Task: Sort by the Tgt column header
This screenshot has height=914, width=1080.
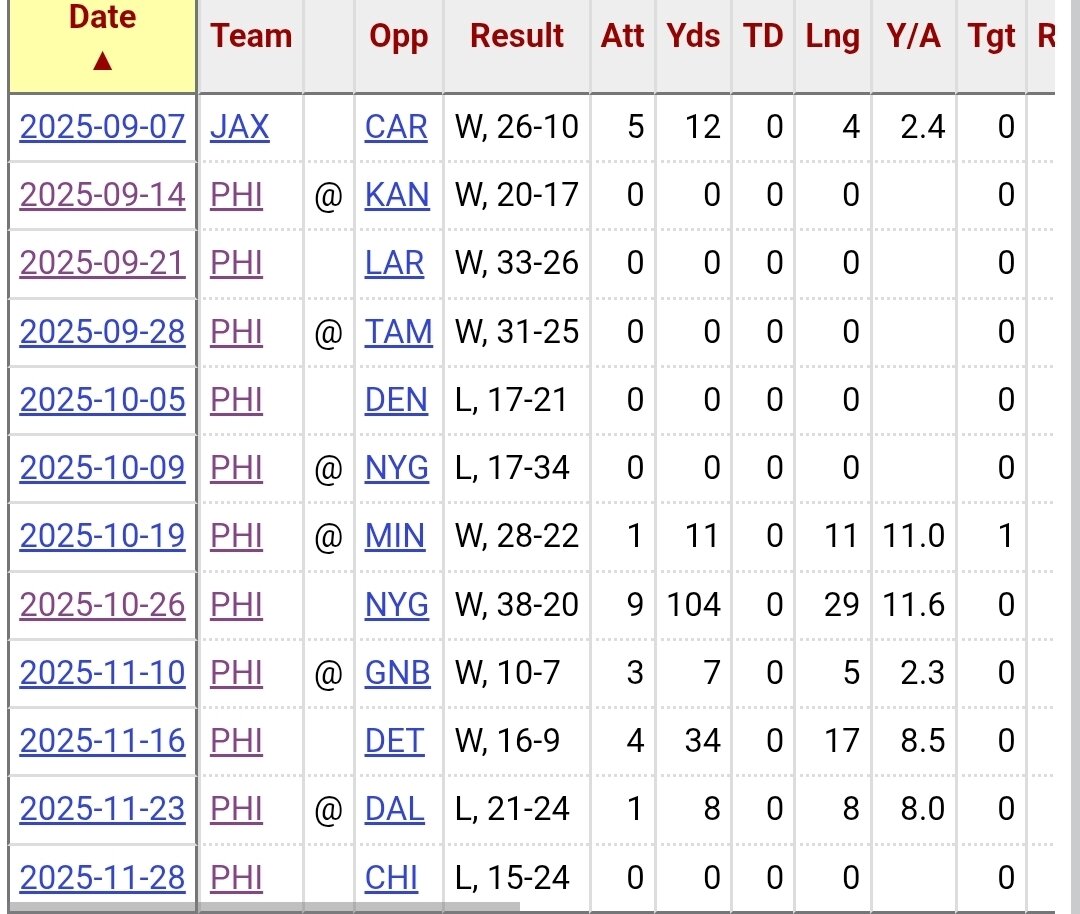Action: tap(991, 37)
